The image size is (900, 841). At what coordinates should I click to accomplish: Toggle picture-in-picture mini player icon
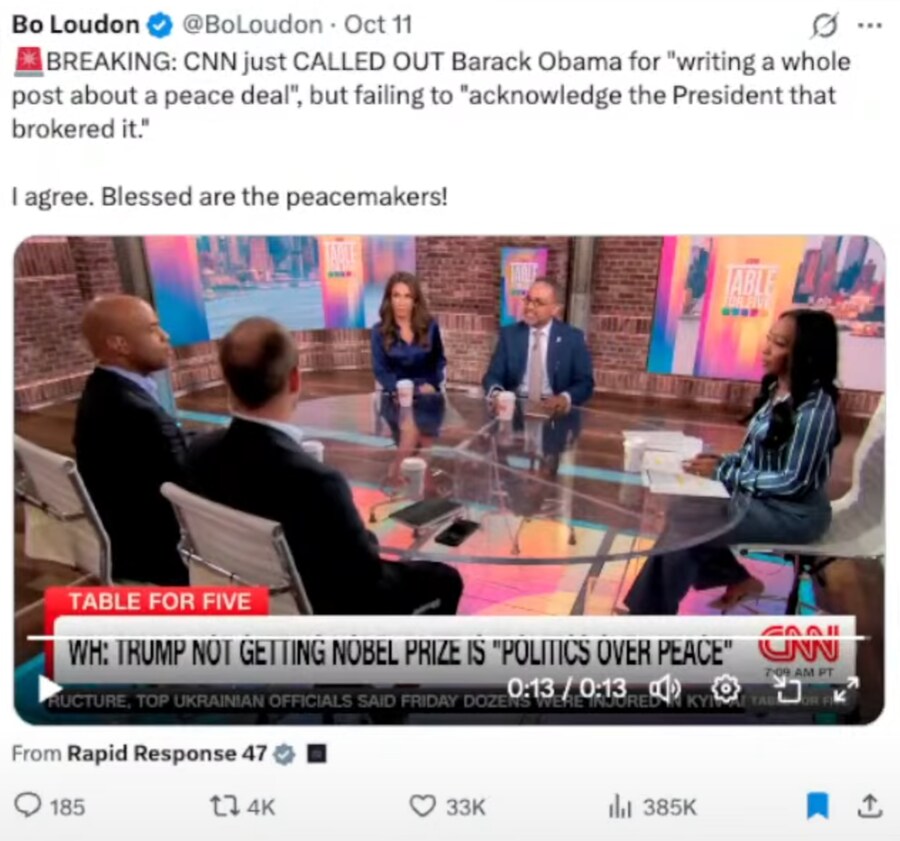tap(786, 688)
